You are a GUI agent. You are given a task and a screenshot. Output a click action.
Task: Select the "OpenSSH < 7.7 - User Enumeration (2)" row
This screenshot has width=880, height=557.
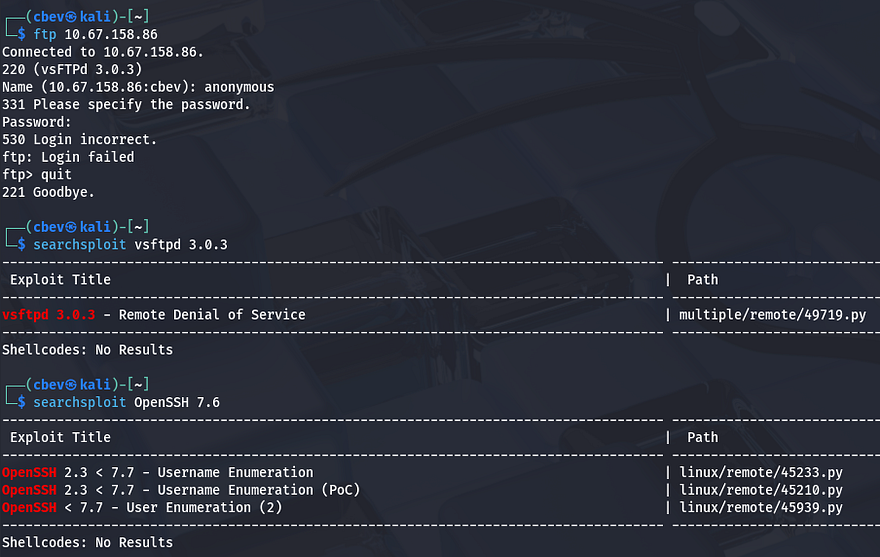[x=142, y=507]
